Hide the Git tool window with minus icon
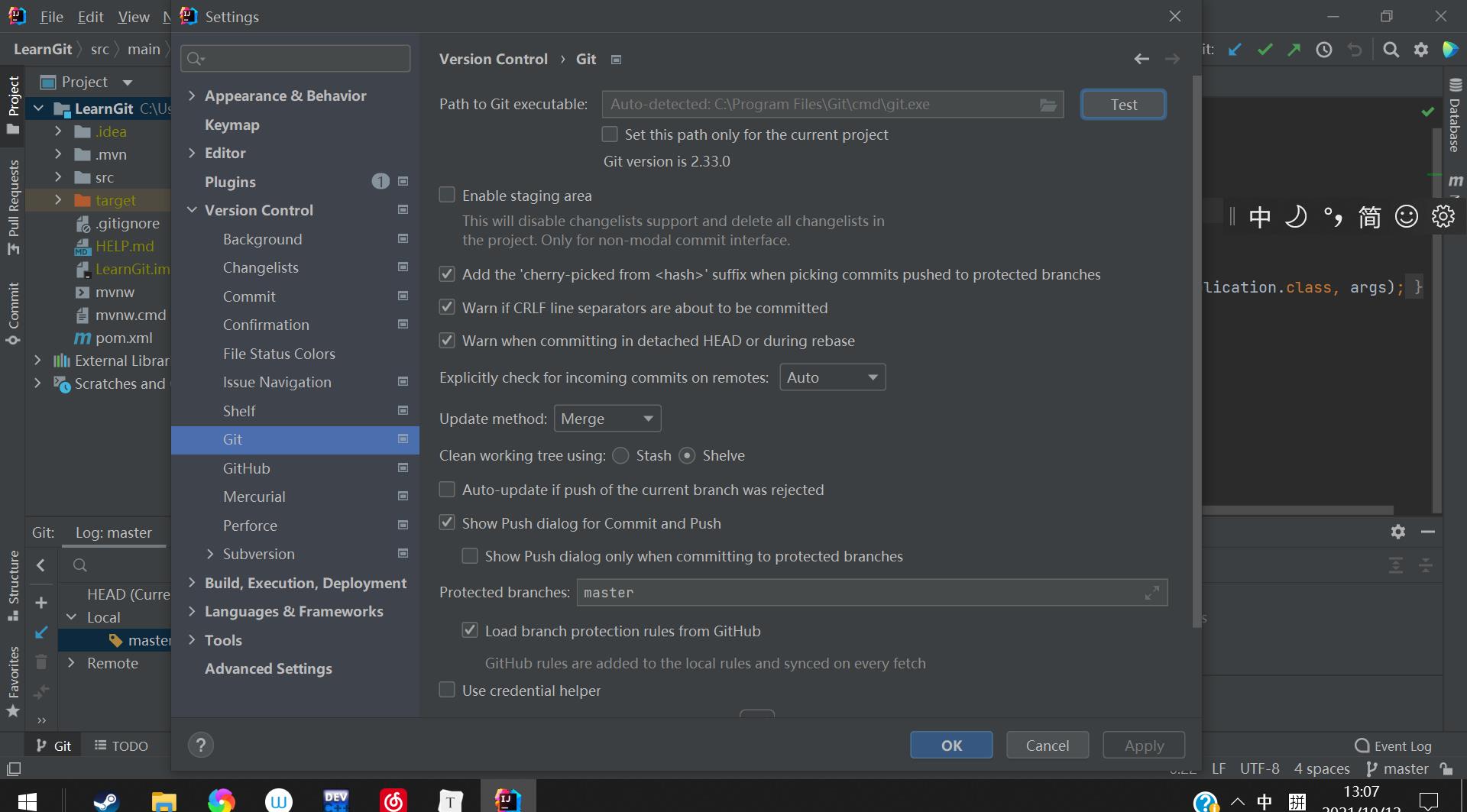This screenshot has width=1467, height=812. [1428, 532]
